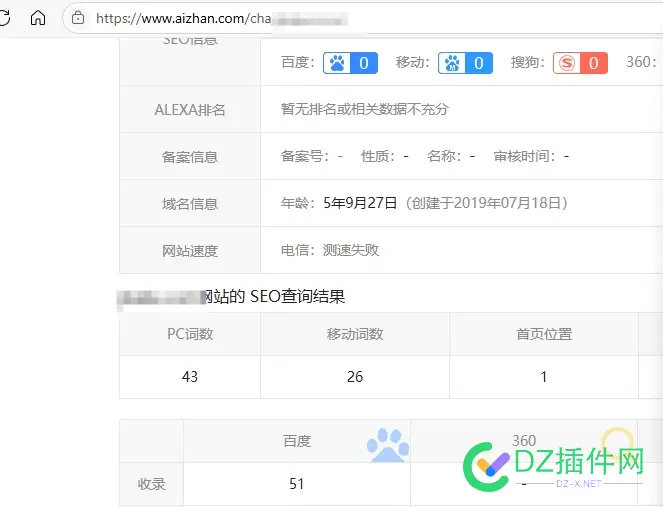
Task: Click the 审核时间 dash value
Action: click(566, 157)
